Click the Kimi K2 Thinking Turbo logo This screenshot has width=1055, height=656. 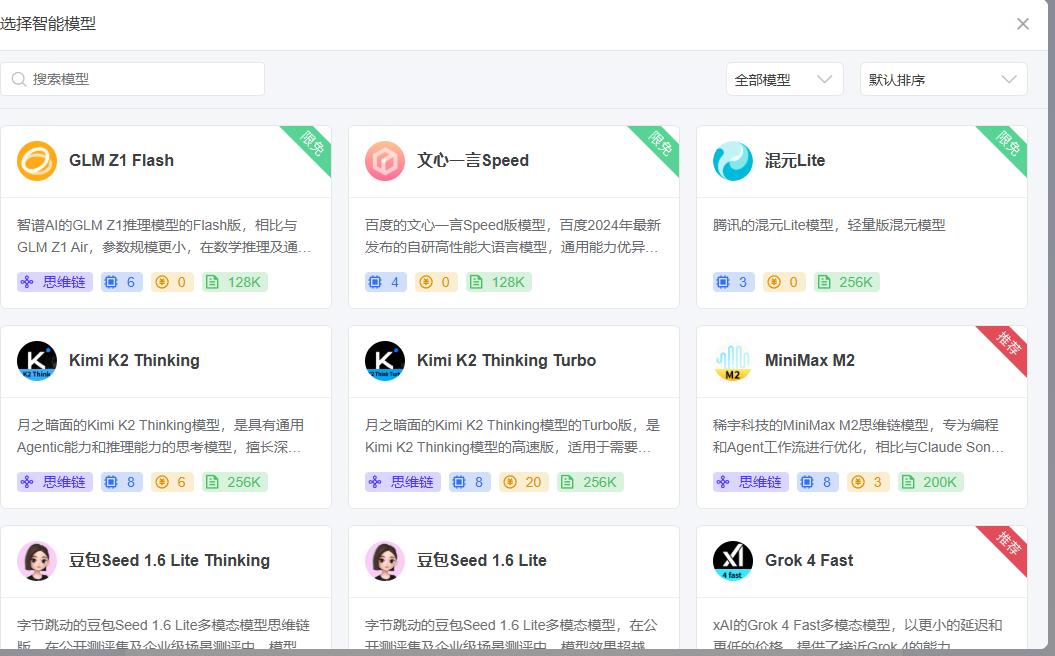coord(385,361)
